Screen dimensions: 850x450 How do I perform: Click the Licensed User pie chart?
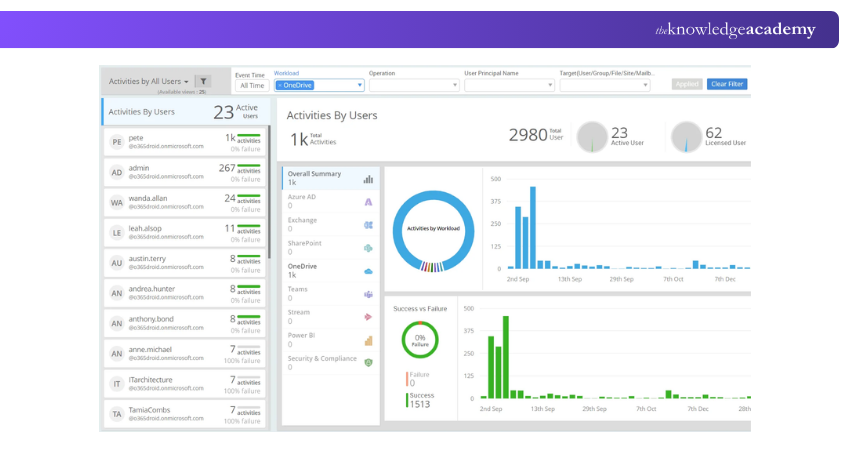(x=686, y=137)
